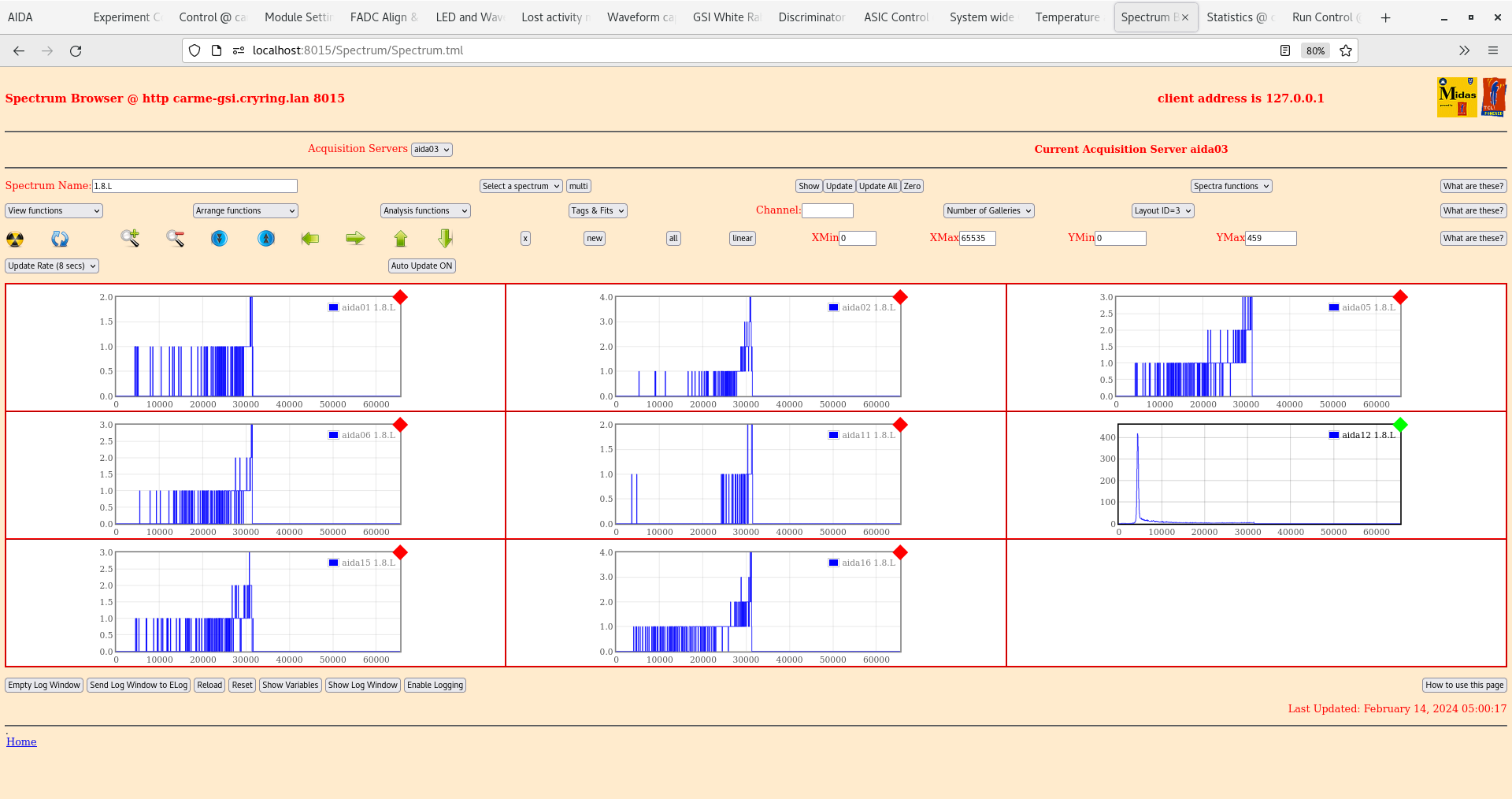Click the Zero spectrum radiation icon

point(14,238)
